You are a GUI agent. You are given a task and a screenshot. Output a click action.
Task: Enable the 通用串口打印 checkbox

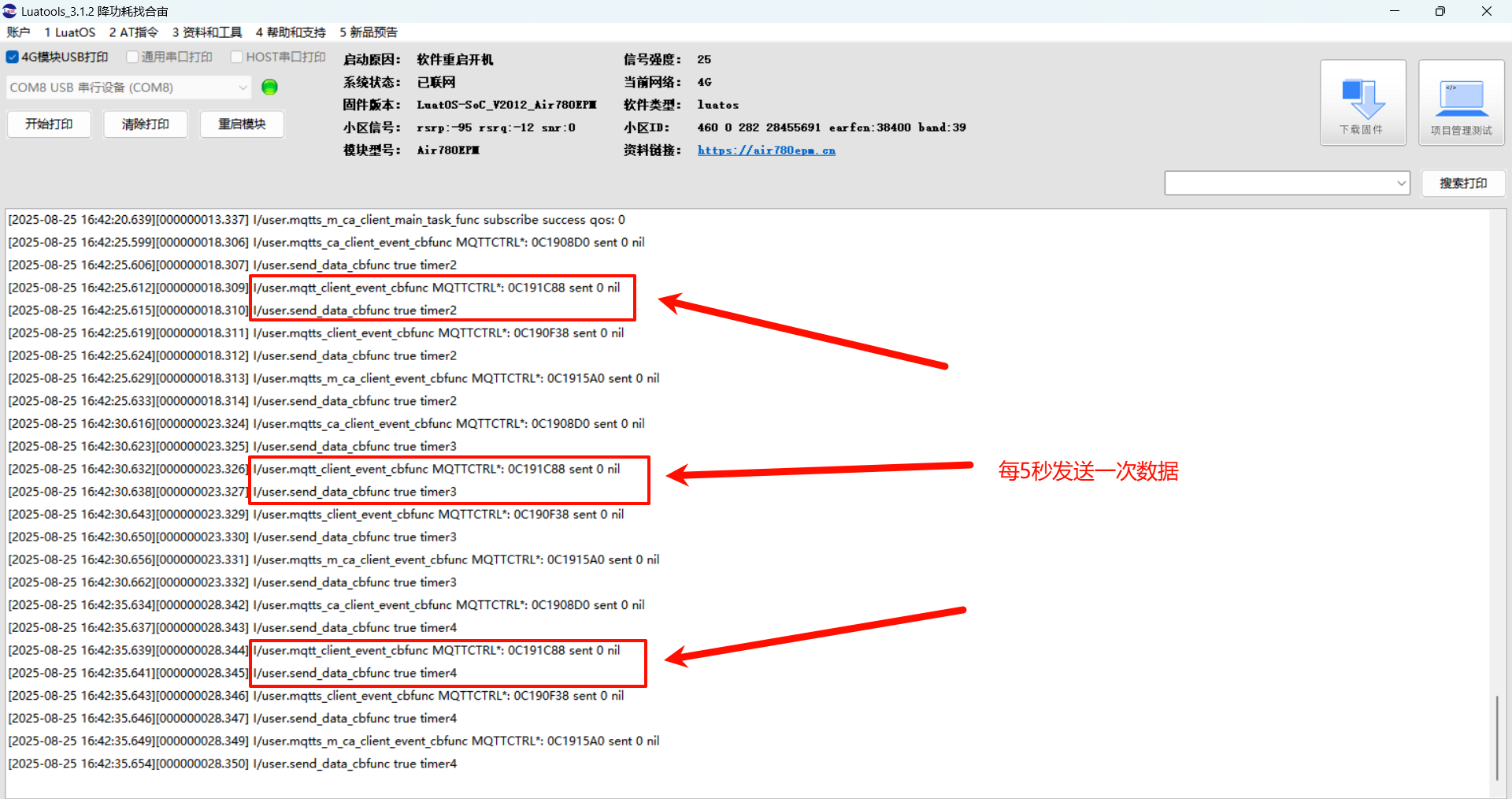[132, 57]
